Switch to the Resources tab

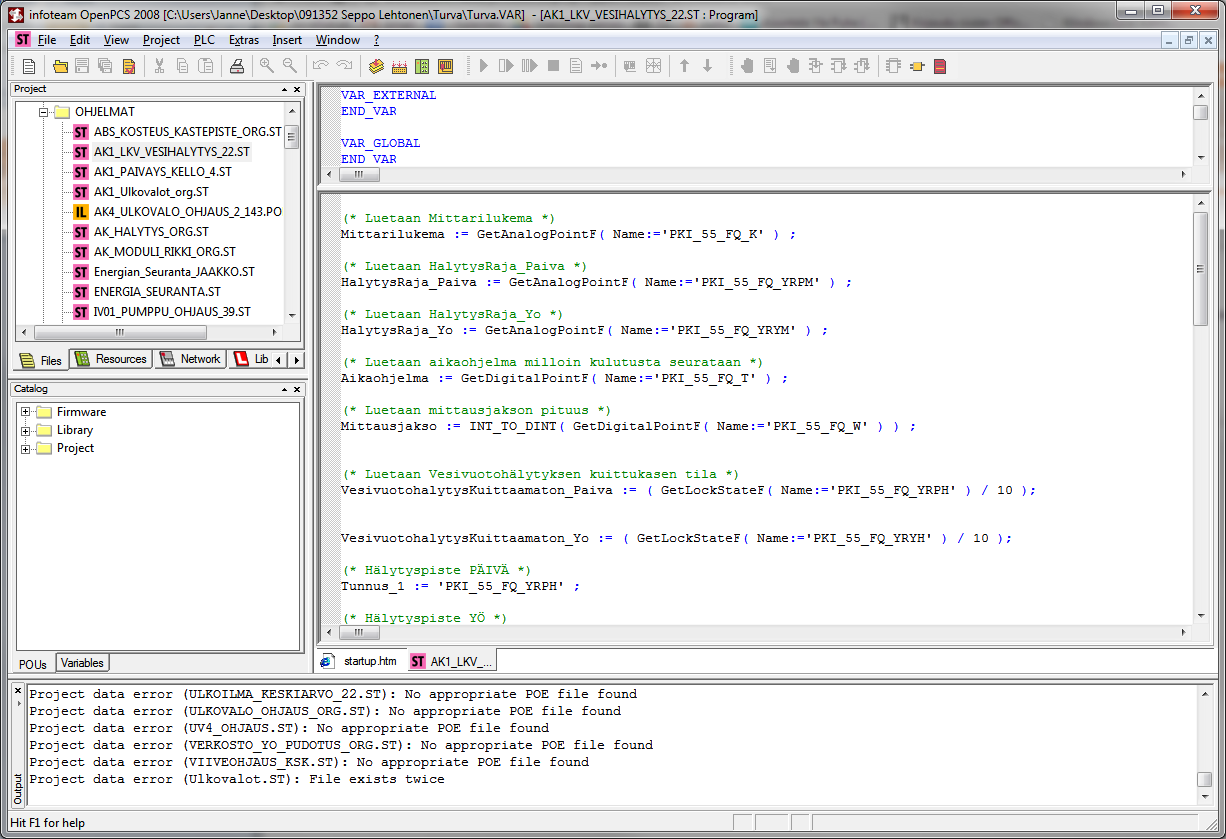110,359
